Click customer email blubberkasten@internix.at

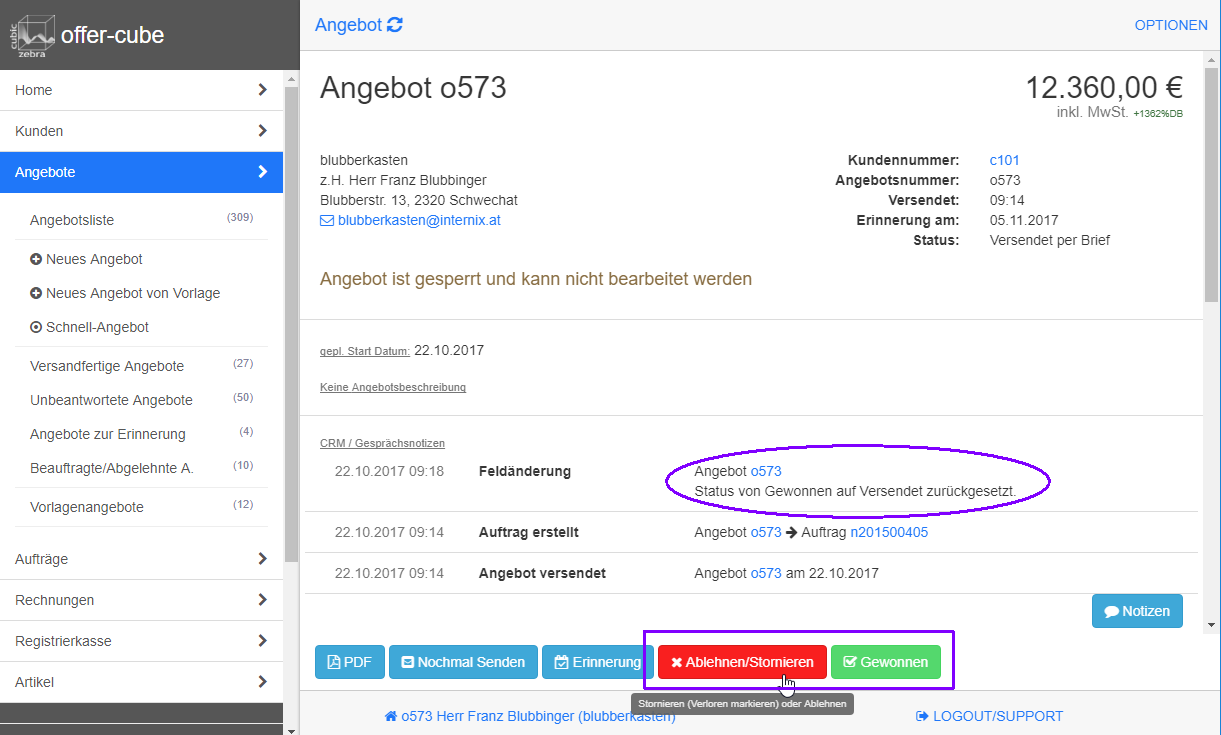419,220
